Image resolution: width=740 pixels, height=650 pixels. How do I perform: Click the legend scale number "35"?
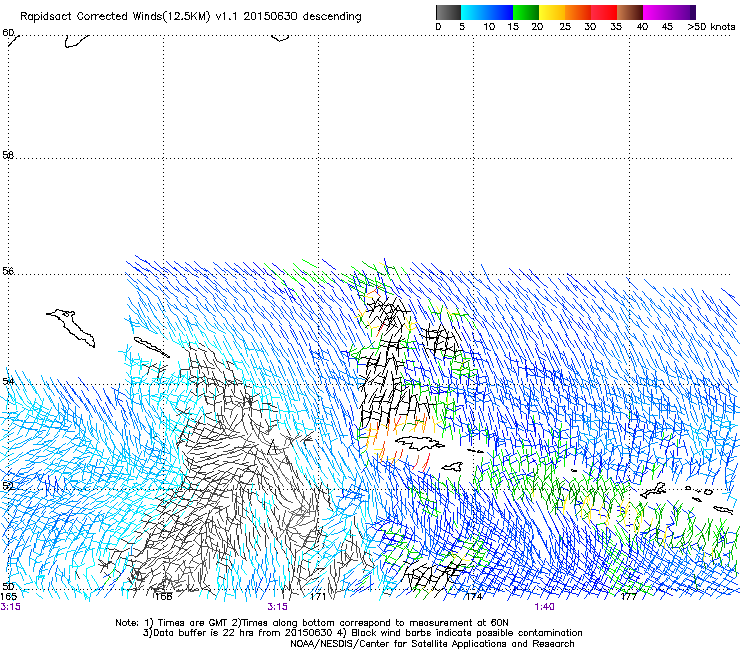616,27
